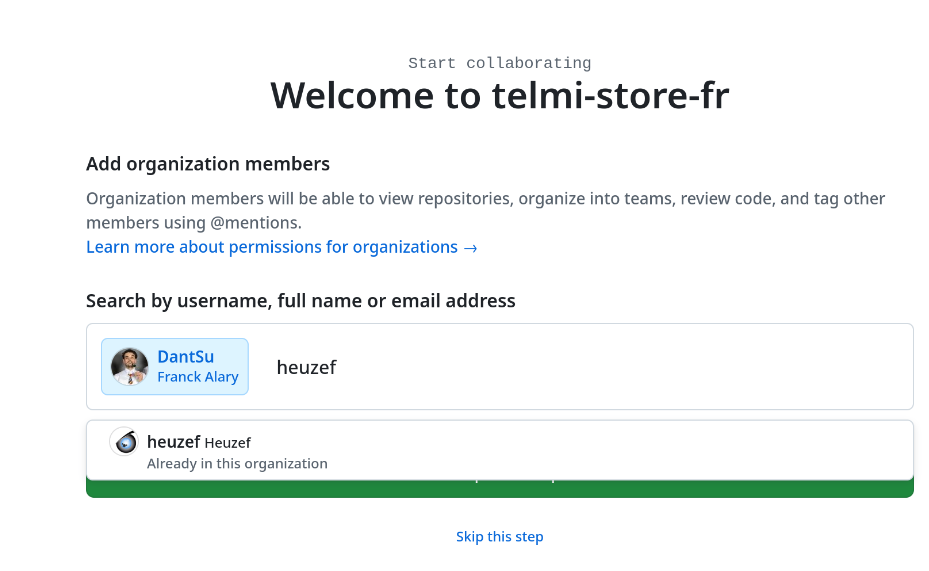Click the typed text "heuzef" in the search field

point(306,367)
